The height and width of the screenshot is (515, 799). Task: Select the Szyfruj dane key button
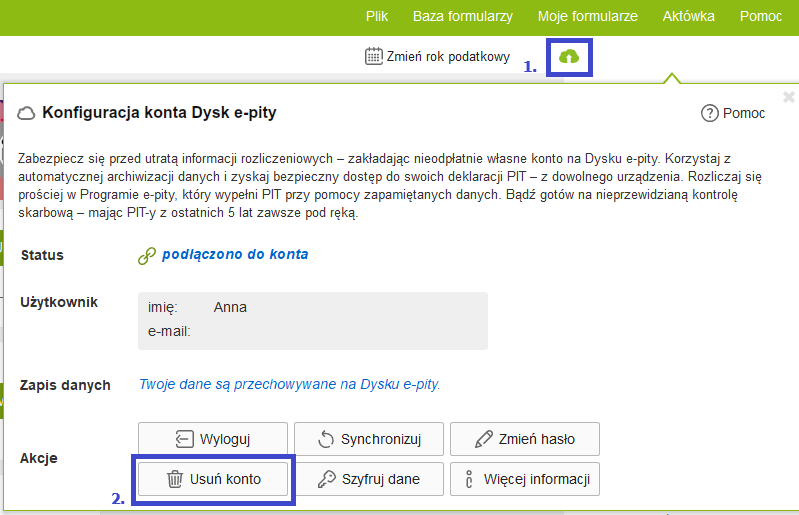(368, 479)
